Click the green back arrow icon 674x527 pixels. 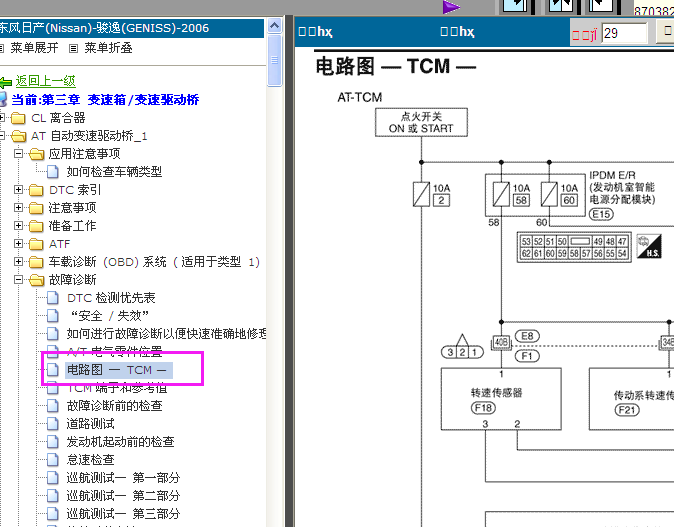tap(5, 82)
